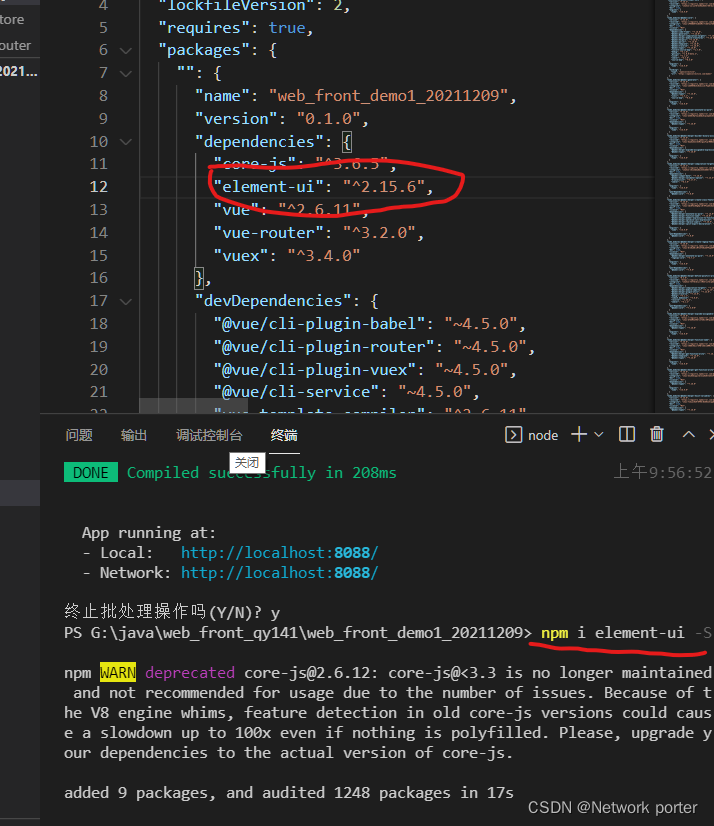This screenshot has width=714, height=826.
Task: Click the 上午9:56:52 timestamp in terminal
Action: 663,473
